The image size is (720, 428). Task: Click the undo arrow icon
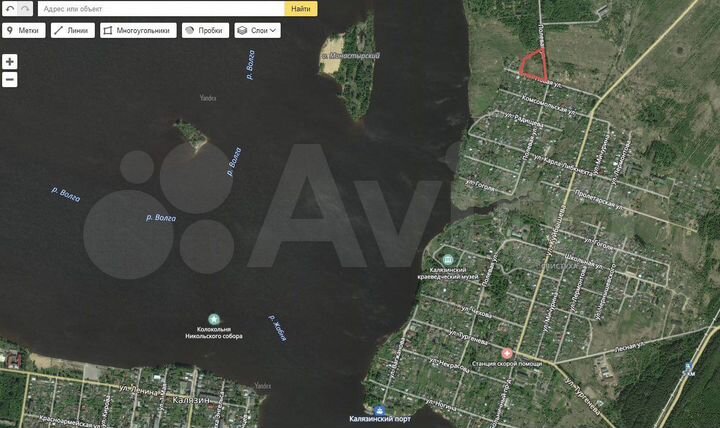(x=10, y=8)
